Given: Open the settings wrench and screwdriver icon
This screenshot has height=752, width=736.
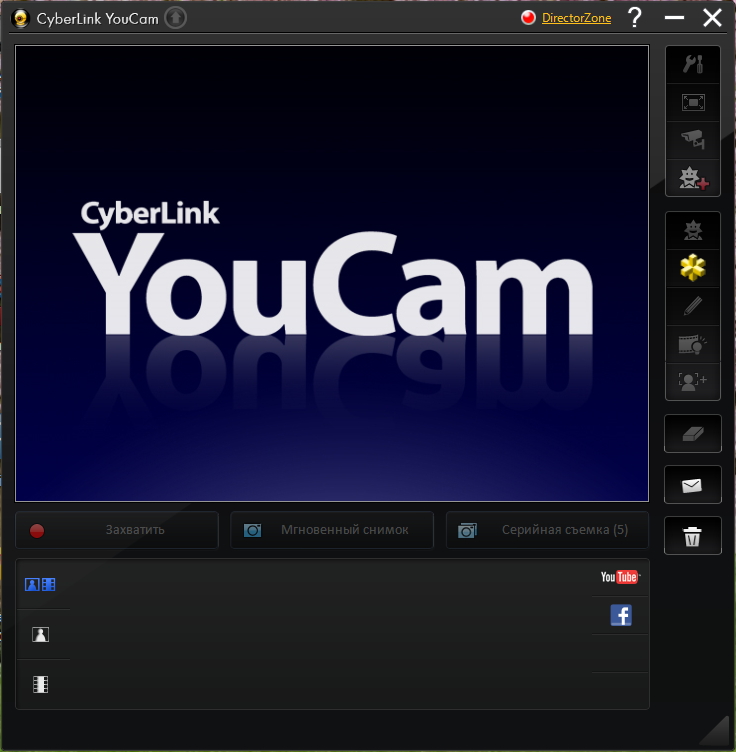Looking at the screenshot, I should [x=693, y=64].
